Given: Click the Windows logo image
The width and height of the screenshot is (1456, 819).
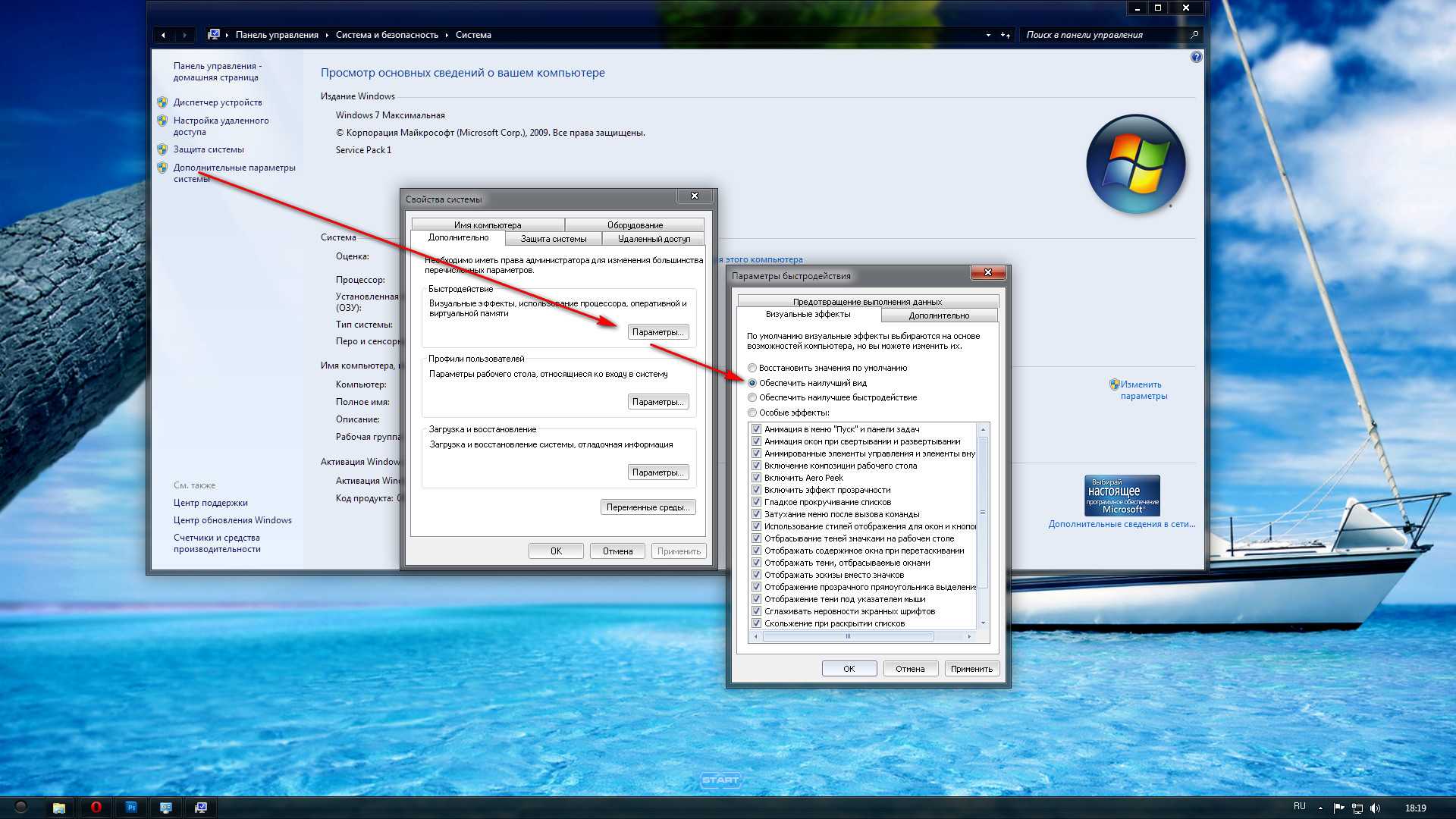Looking at the screenshot, I should pos(1135,164).
